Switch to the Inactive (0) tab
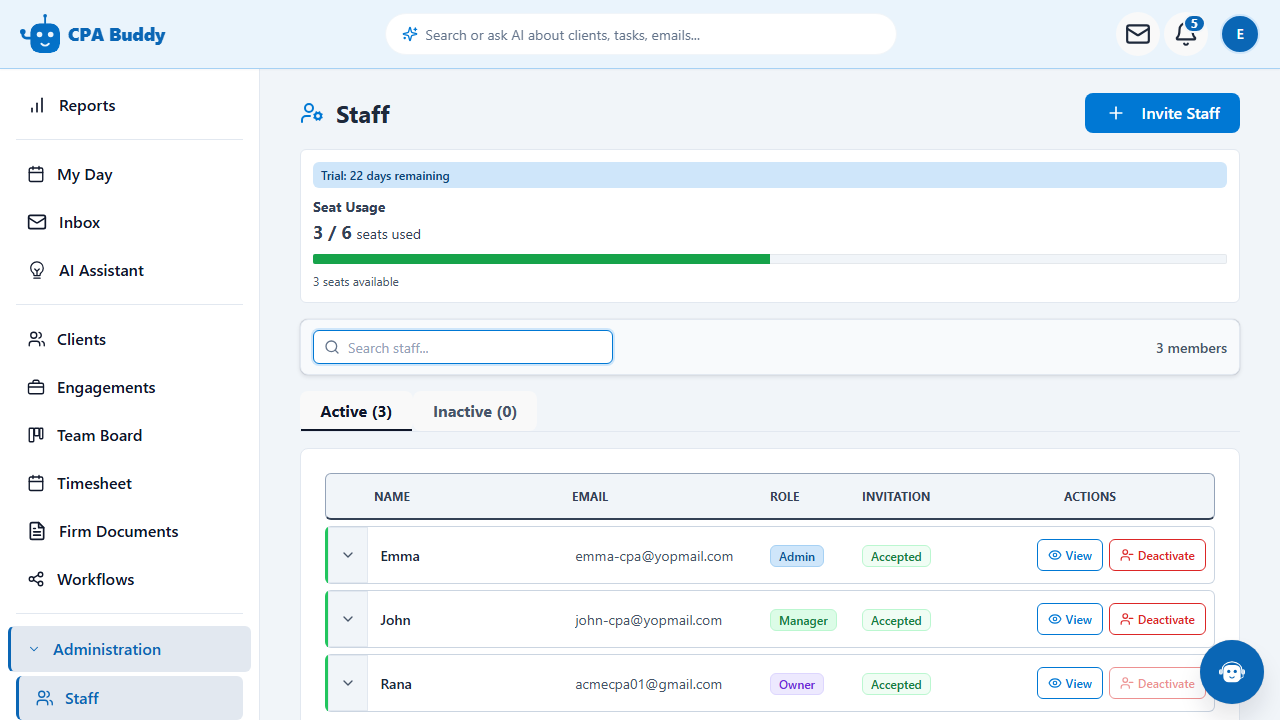The height and width of the screenshot is (720, 1280). [x=475, y=411]
